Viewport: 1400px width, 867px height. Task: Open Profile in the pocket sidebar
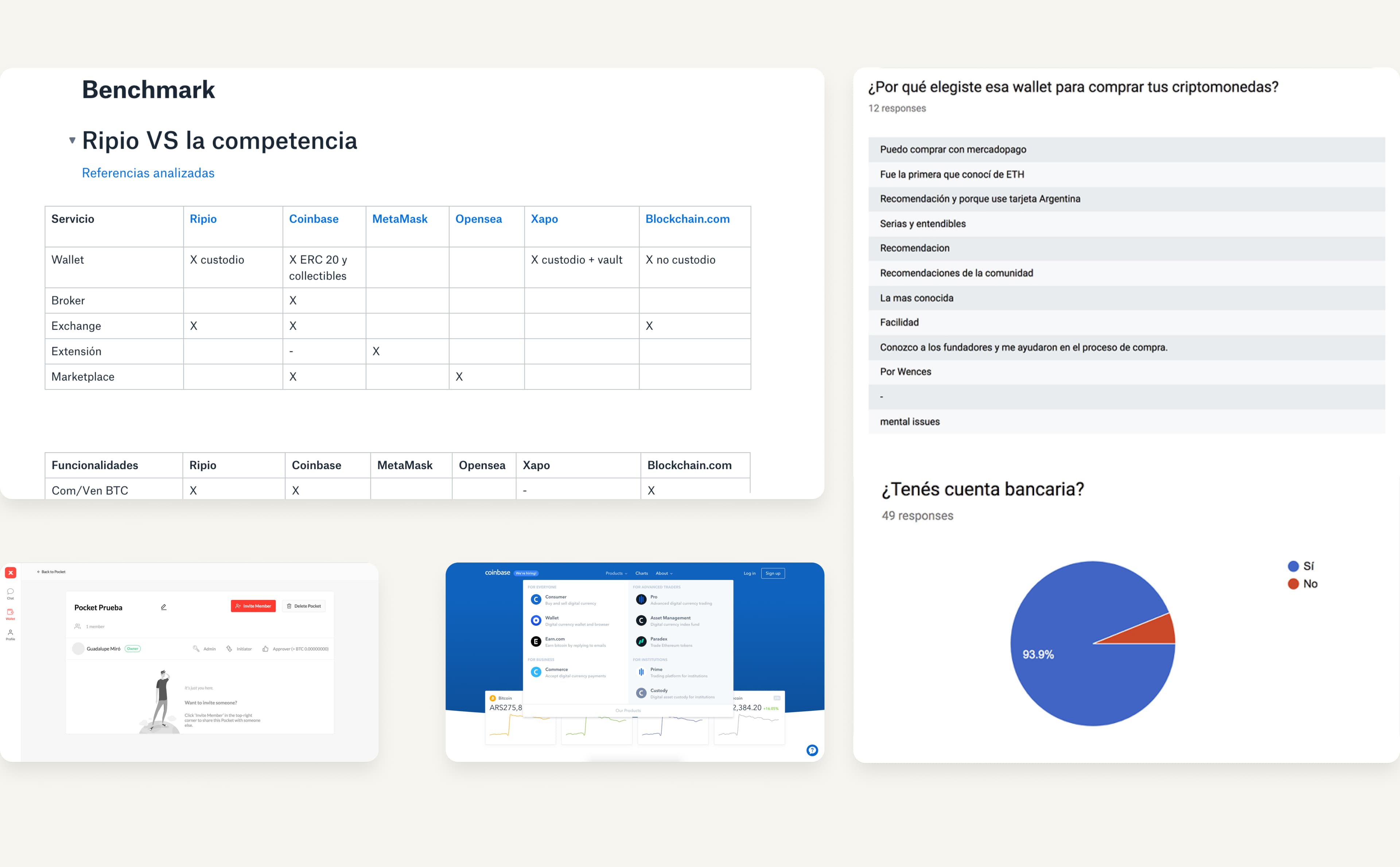point(10,634)
